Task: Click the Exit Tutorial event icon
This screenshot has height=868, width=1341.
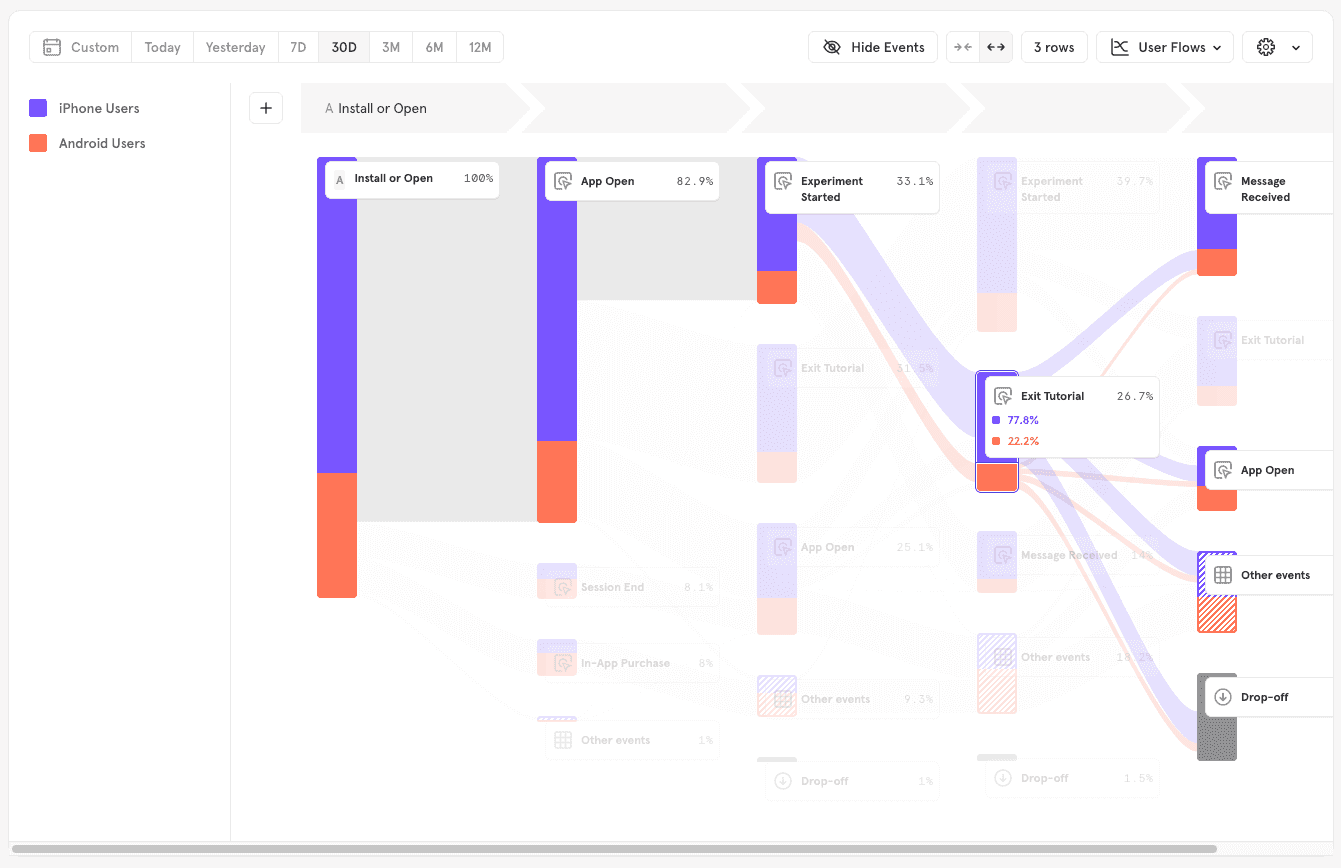Action: (x=1003, y=396)
